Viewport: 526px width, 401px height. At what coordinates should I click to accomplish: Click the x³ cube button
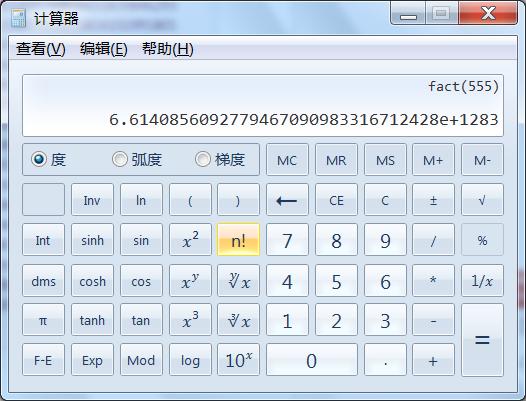click(190, 320)
